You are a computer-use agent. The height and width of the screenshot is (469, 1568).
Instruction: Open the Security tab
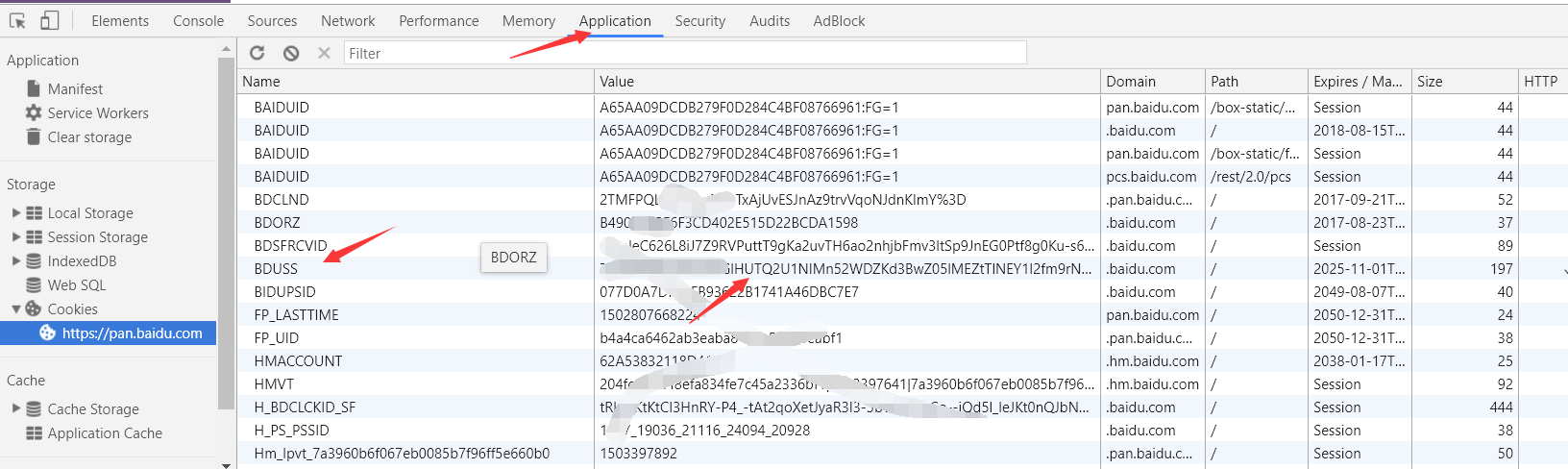click(699, 20)
